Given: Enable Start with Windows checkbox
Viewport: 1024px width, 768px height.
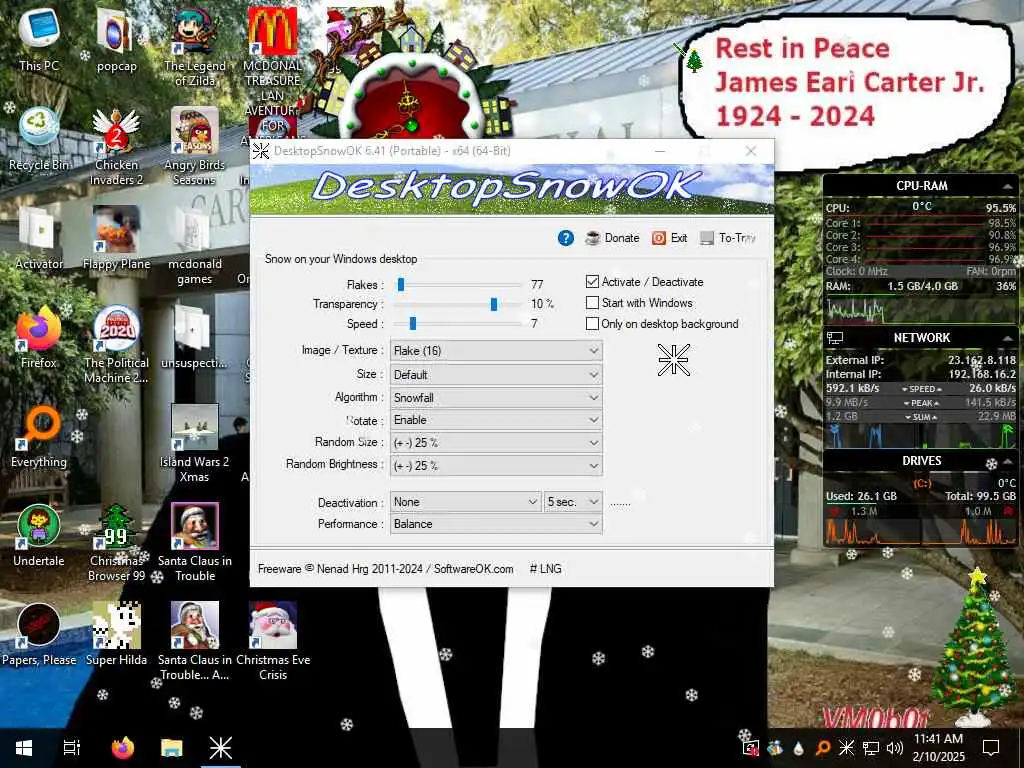Looking at the screenshot, I should pos(592,302).
